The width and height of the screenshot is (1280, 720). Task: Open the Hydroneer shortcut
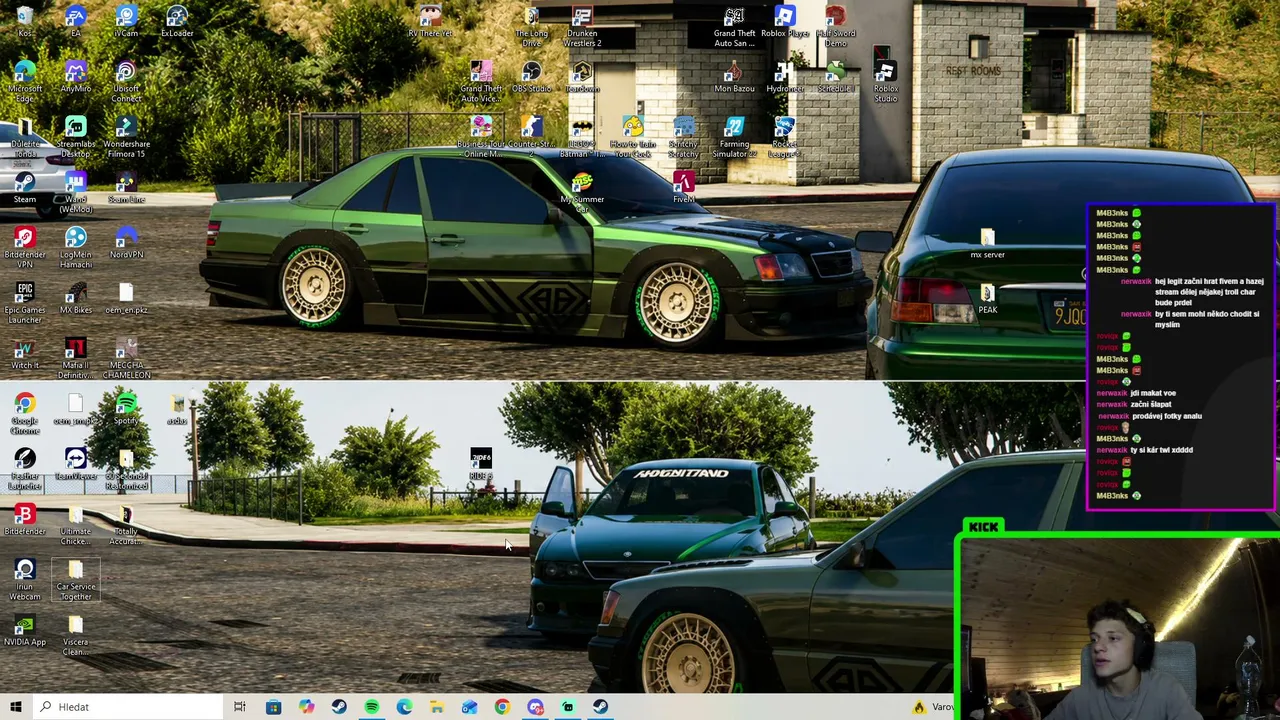[x=785, y=77]
